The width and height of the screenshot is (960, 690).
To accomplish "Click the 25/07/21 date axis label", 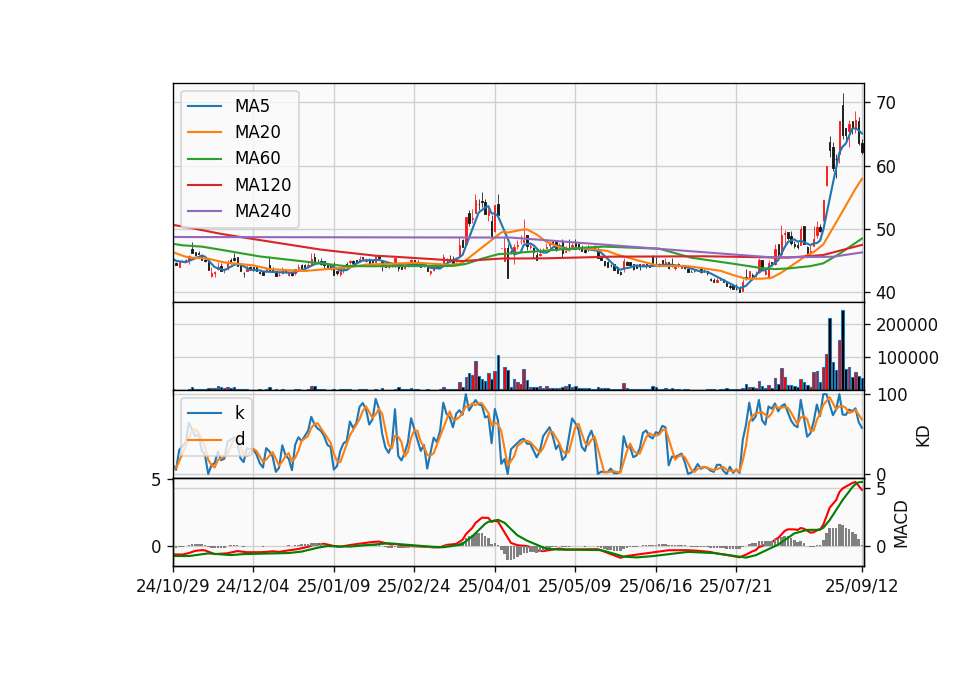I will tap(736, 587).
